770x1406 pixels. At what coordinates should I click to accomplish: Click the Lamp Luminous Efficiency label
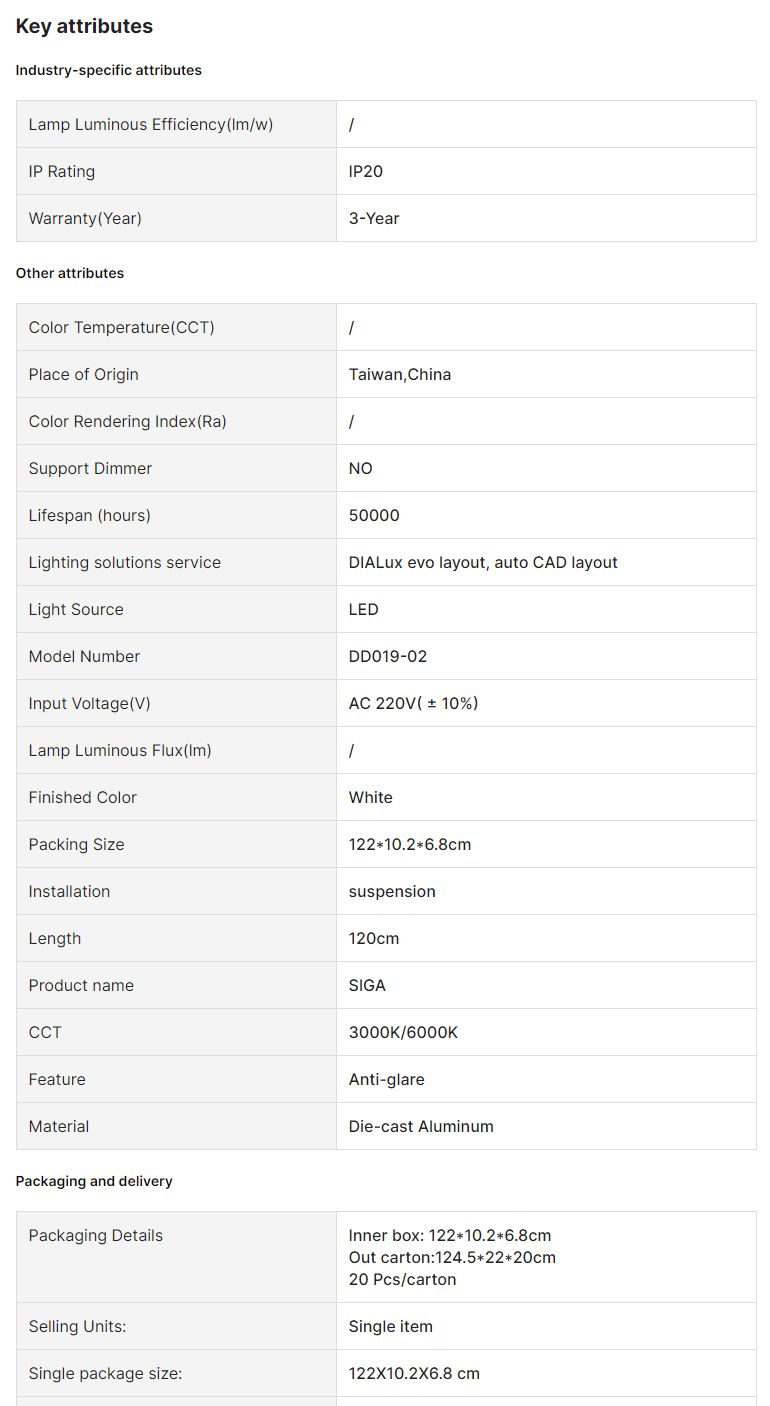pyautogui.click(x=150, y=124)
